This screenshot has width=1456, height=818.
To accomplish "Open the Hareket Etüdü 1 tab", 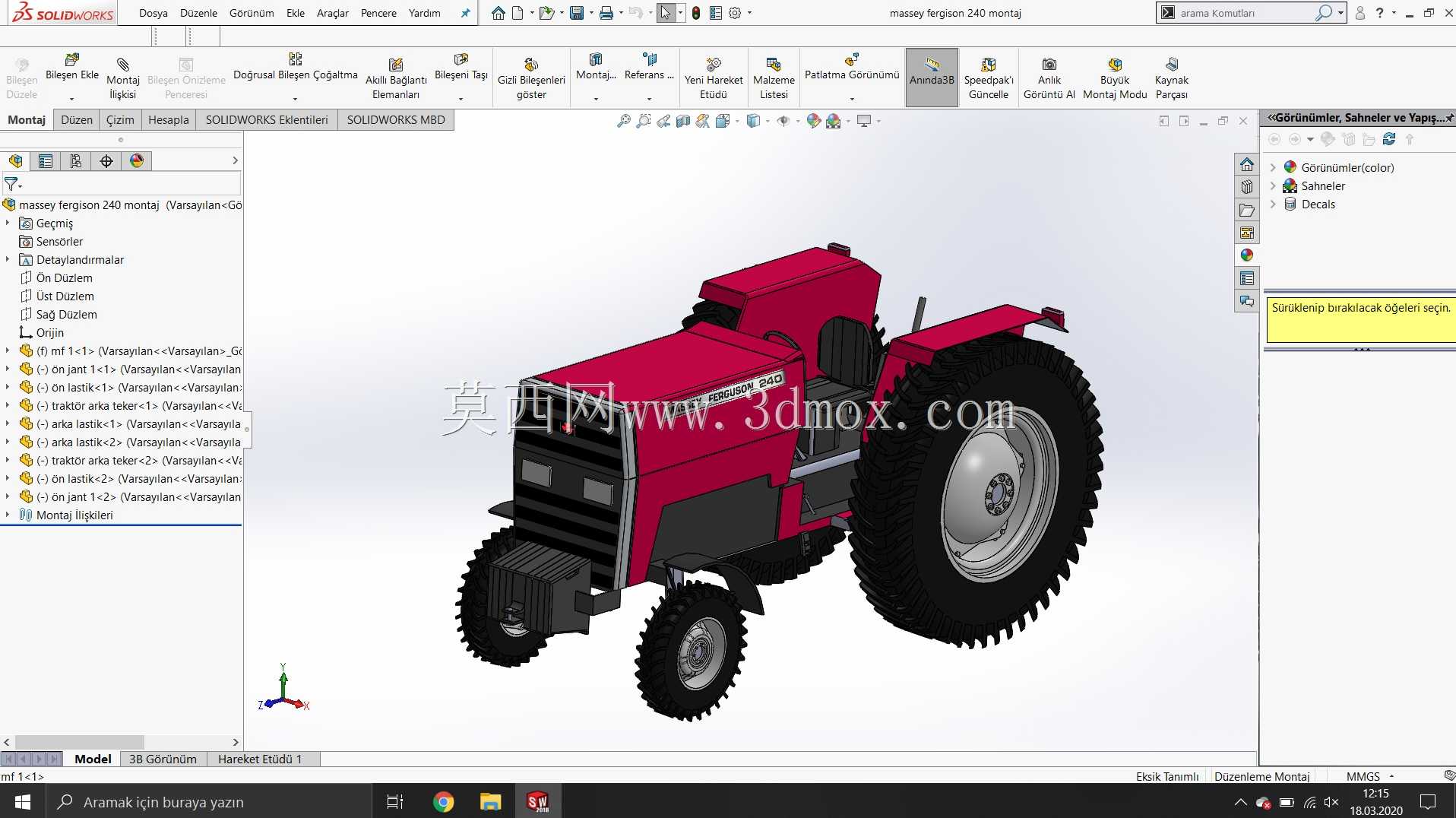I will [x=260, y=759].
